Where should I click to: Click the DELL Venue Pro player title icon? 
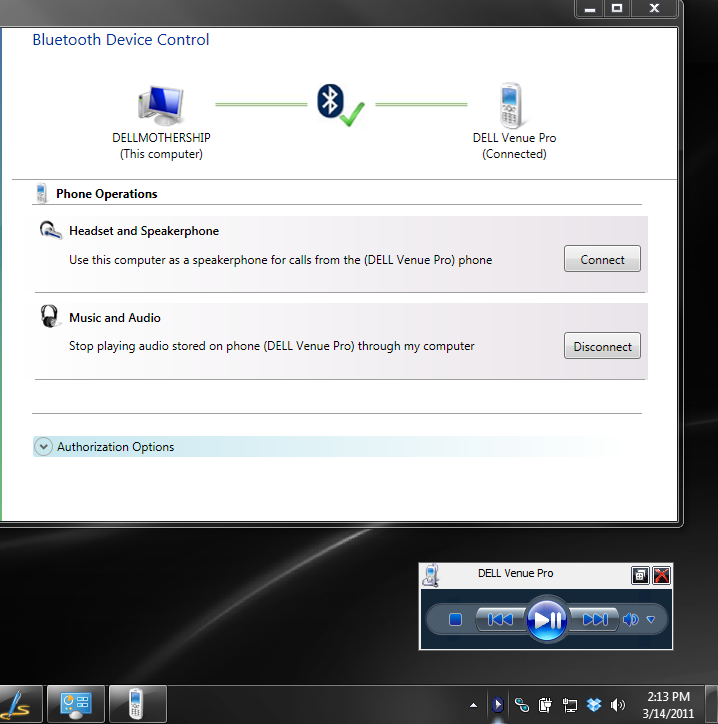431,575
